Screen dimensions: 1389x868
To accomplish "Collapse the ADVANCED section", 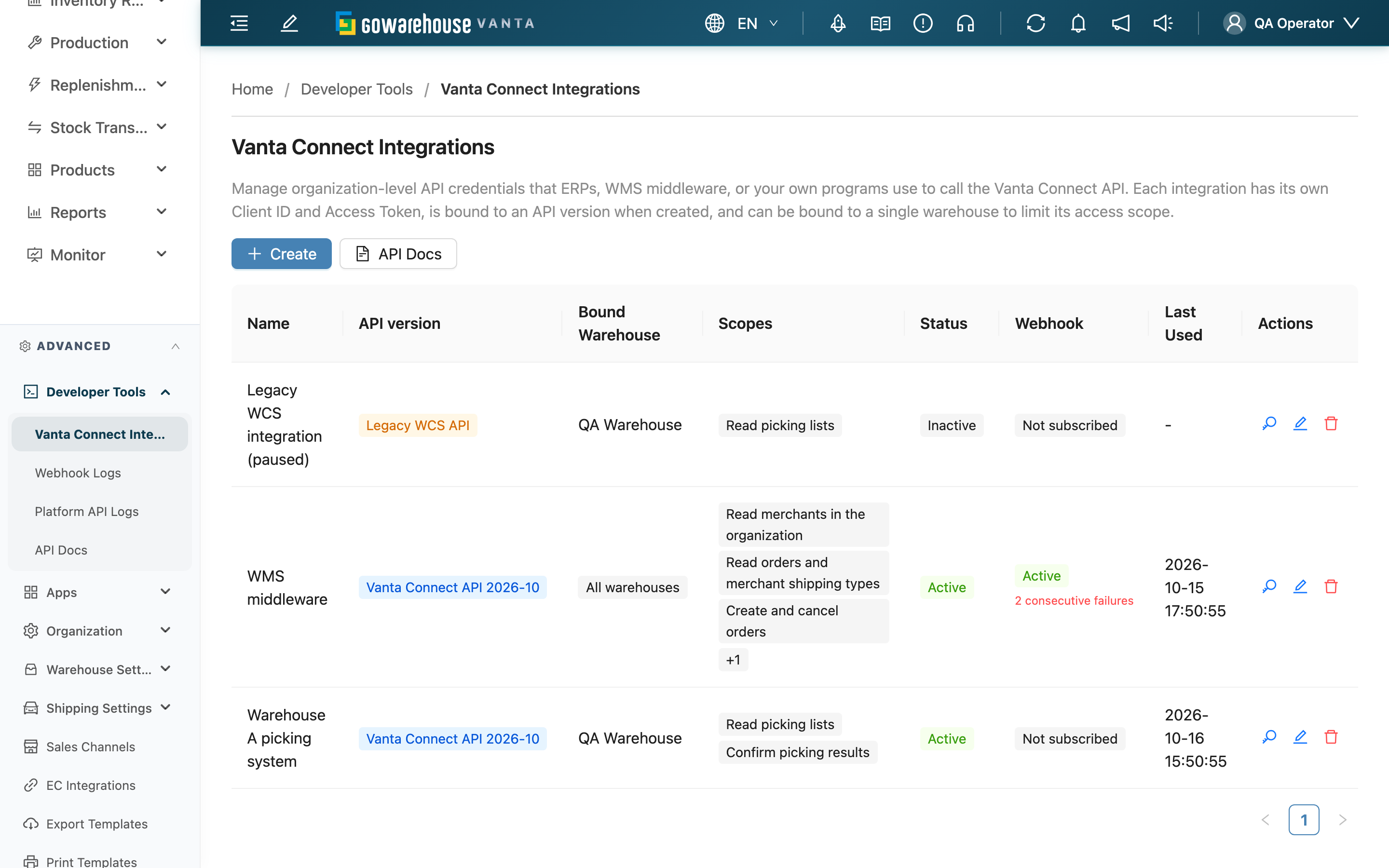I will pos(100,346).
